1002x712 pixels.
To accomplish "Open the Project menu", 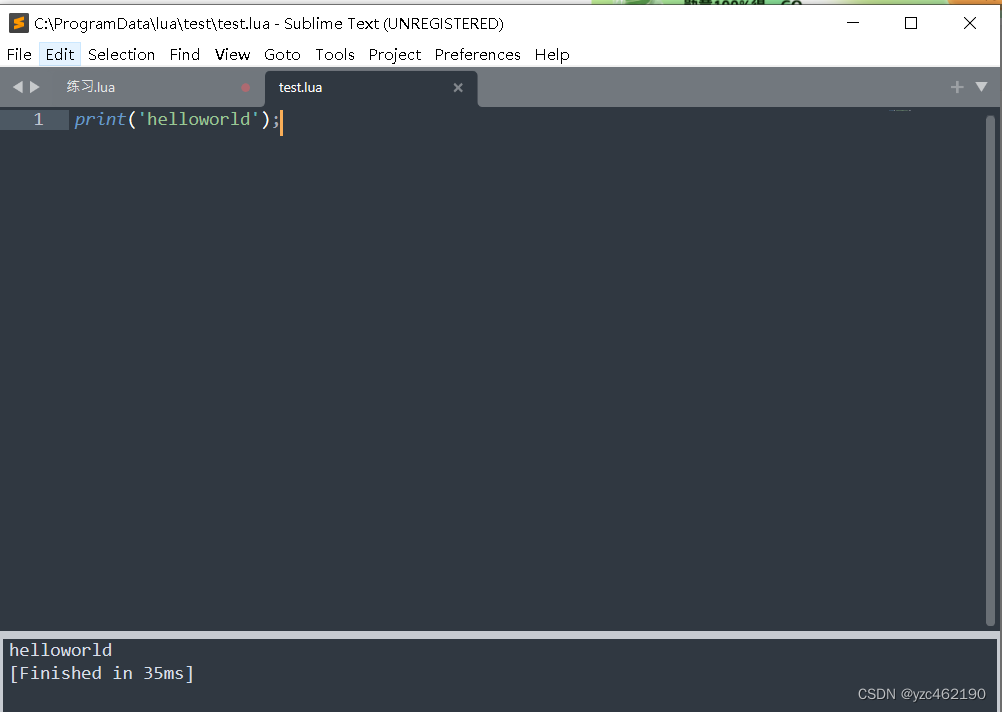I will point(394,54).
